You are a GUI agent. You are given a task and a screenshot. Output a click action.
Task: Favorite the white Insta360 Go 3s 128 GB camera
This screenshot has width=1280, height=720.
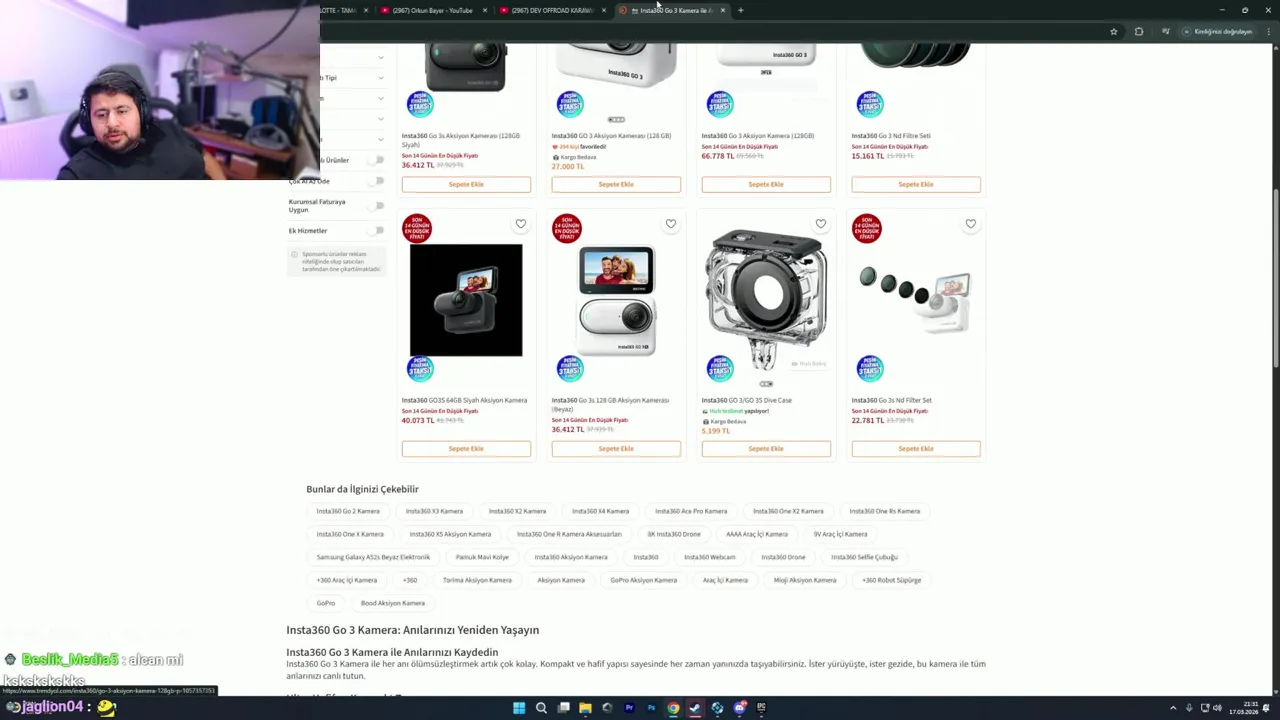[671, 224]
